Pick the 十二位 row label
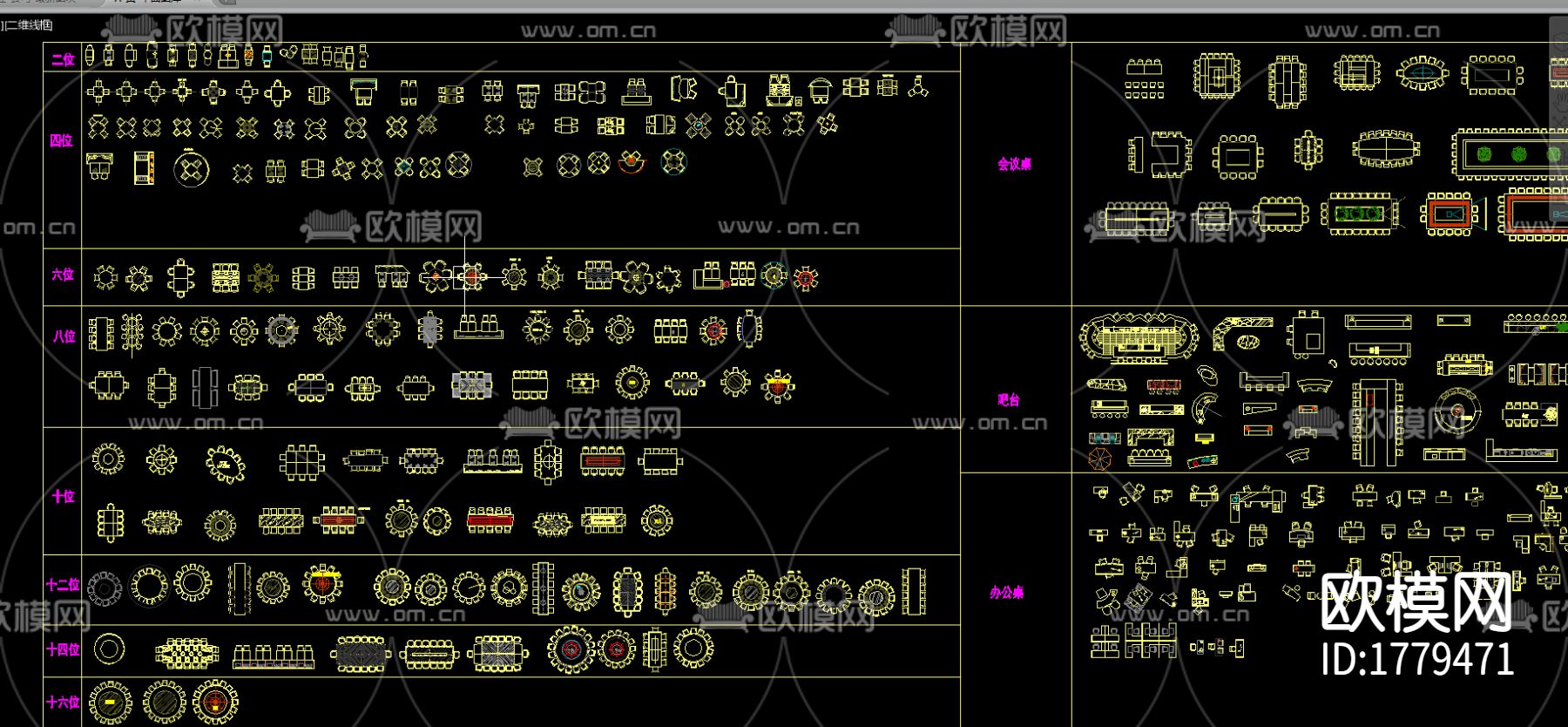The height and width of the screenshot is (727, 1568). [63, 585]
